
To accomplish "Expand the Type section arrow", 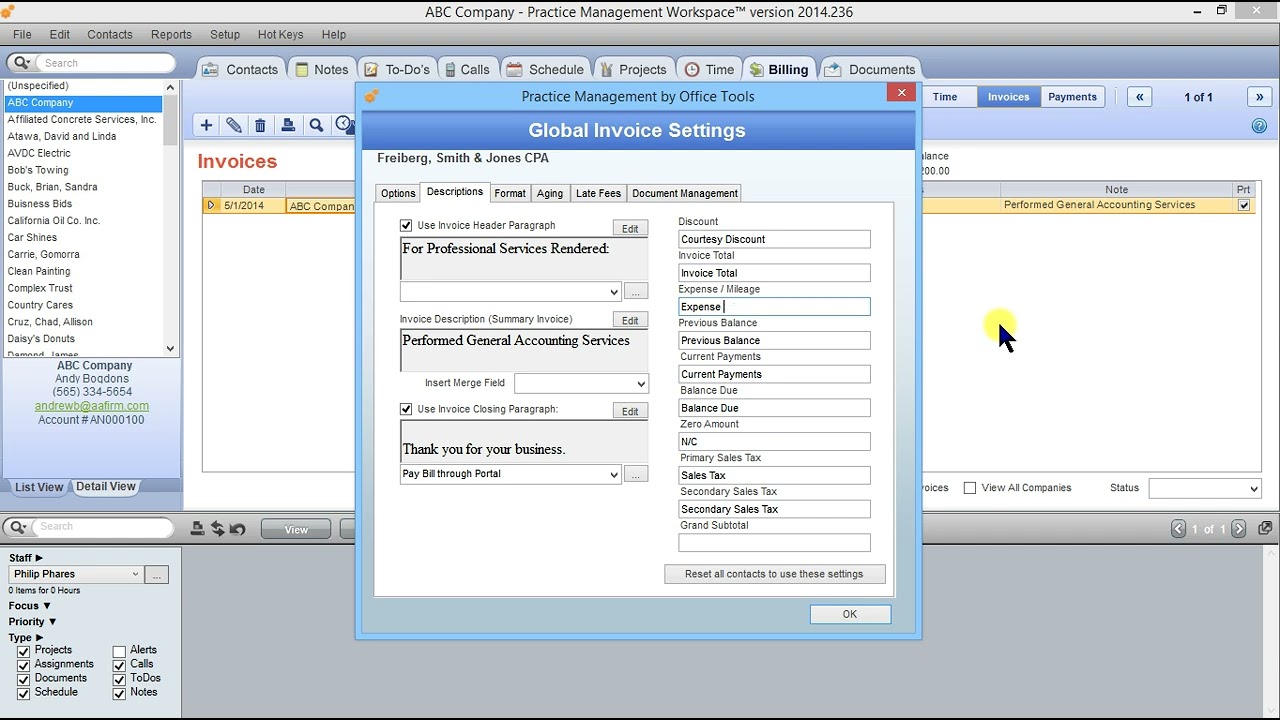I will tap(39, 638).
